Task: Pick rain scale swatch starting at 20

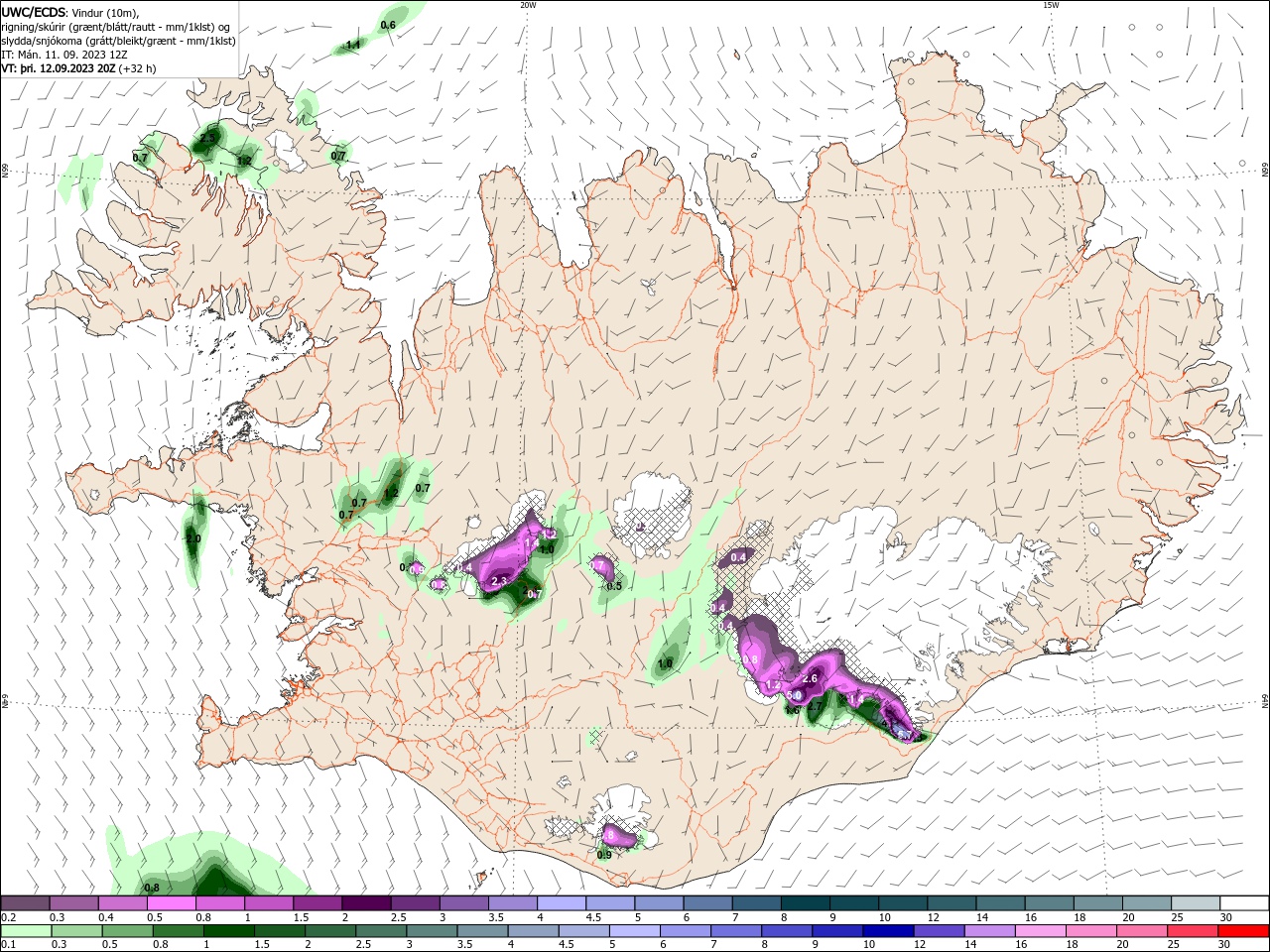Action: (1141, 931)
